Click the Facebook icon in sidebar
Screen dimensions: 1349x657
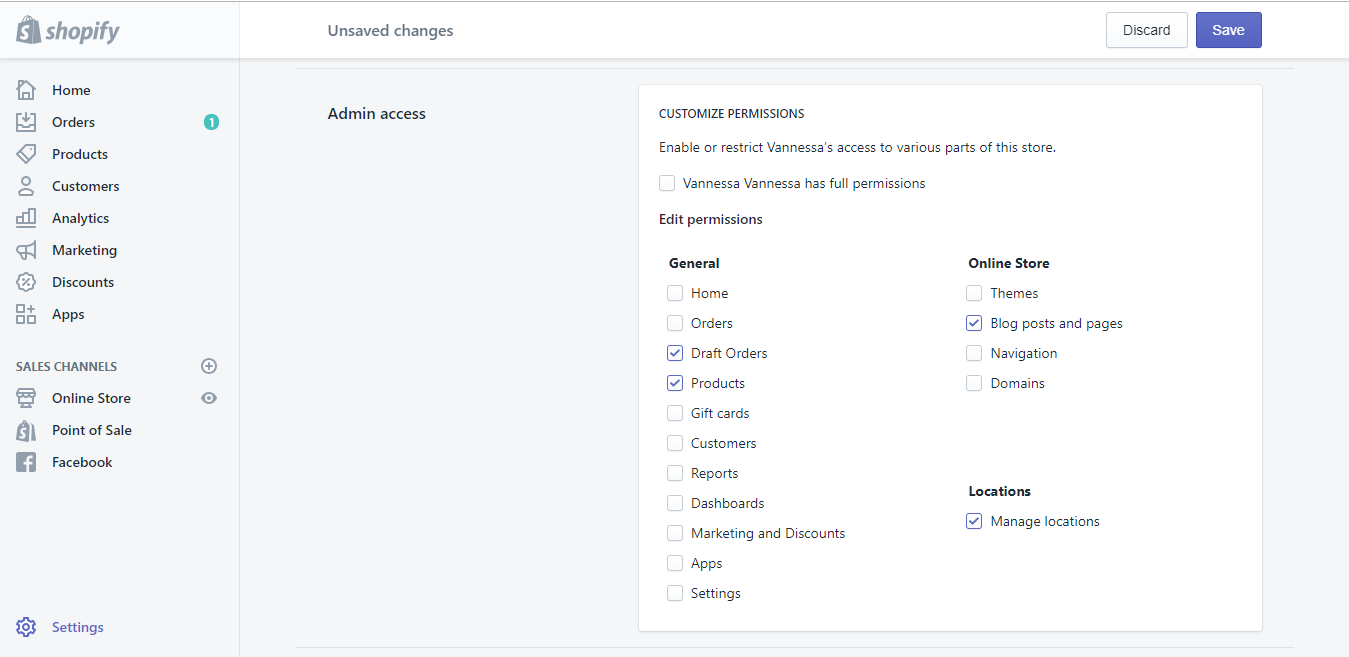26,462
